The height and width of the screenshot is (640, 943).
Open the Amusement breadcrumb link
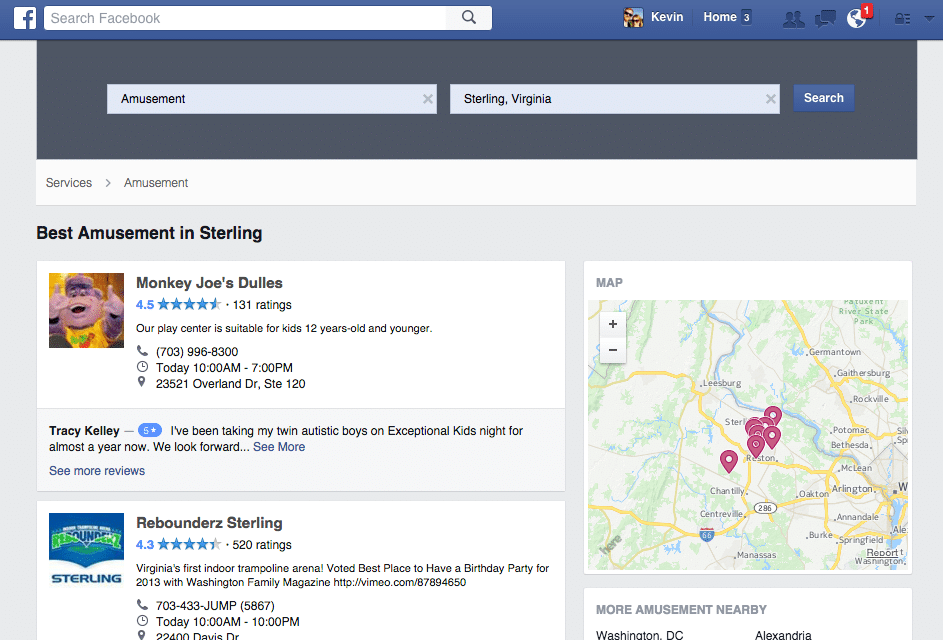coord(156,183)
